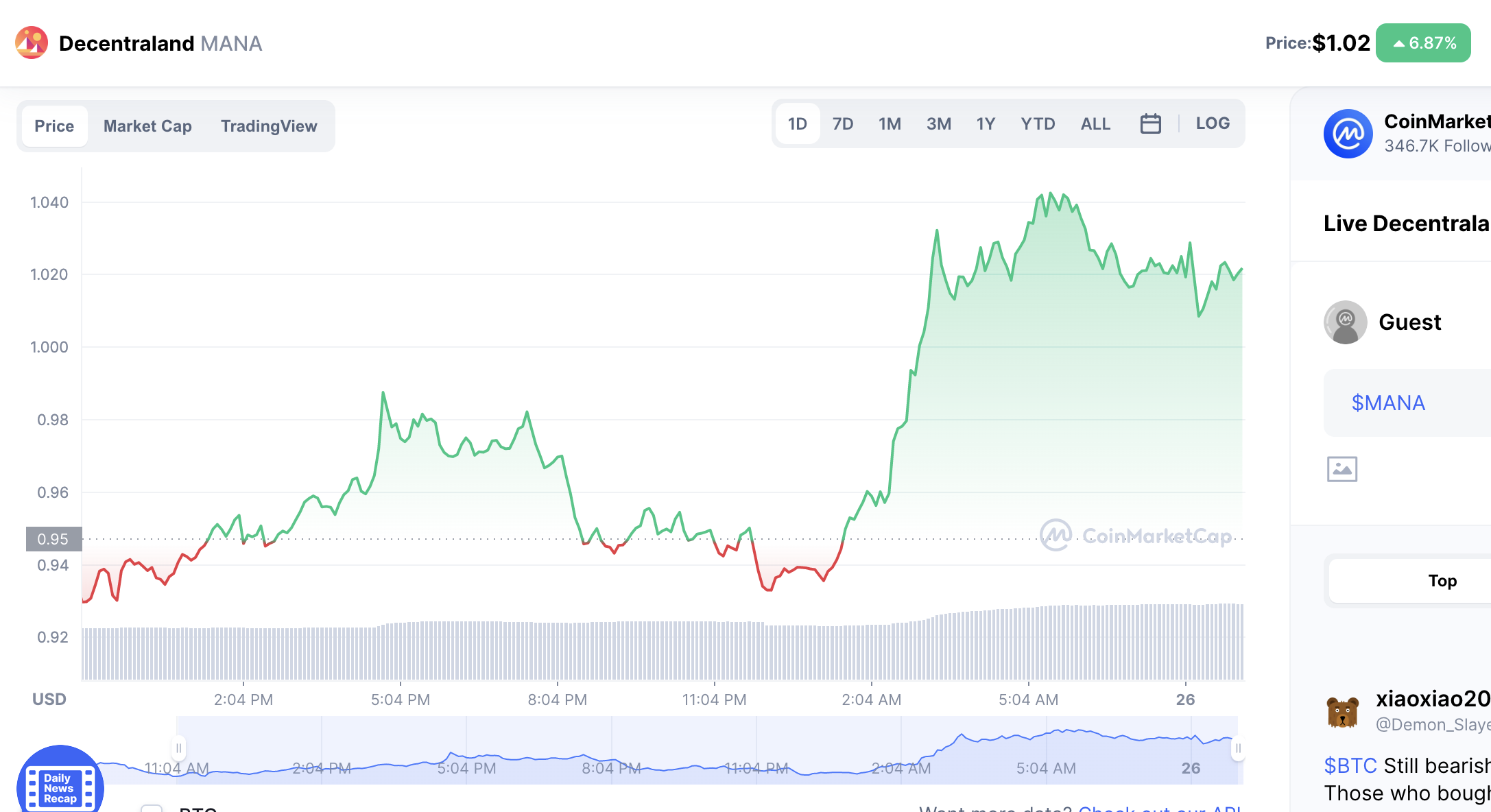Switch to the TradingView tab

[269, 126]
